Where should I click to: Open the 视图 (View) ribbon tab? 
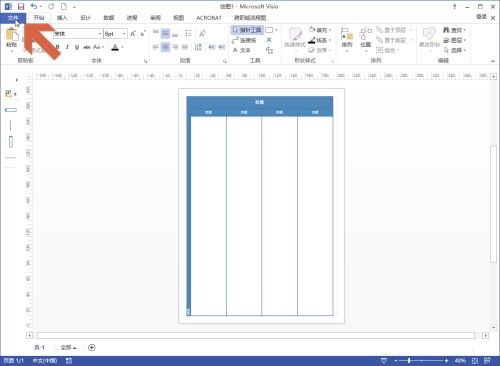pos(179,18)
